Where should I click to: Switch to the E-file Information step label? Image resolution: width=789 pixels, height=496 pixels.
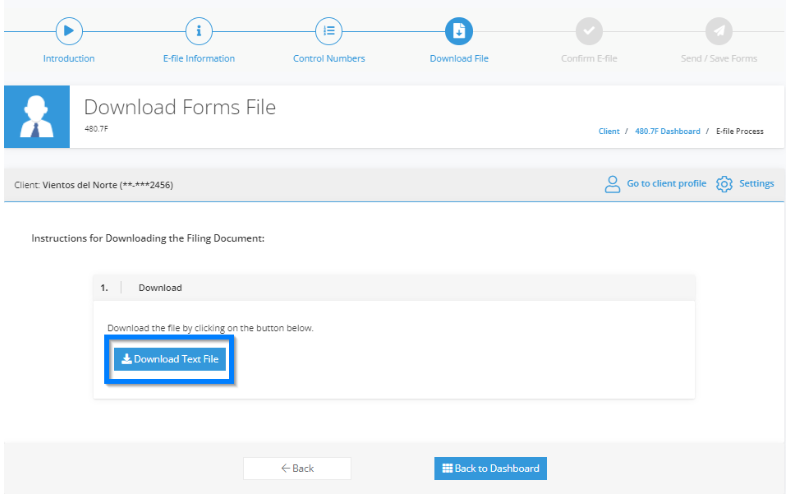point(199,58)
